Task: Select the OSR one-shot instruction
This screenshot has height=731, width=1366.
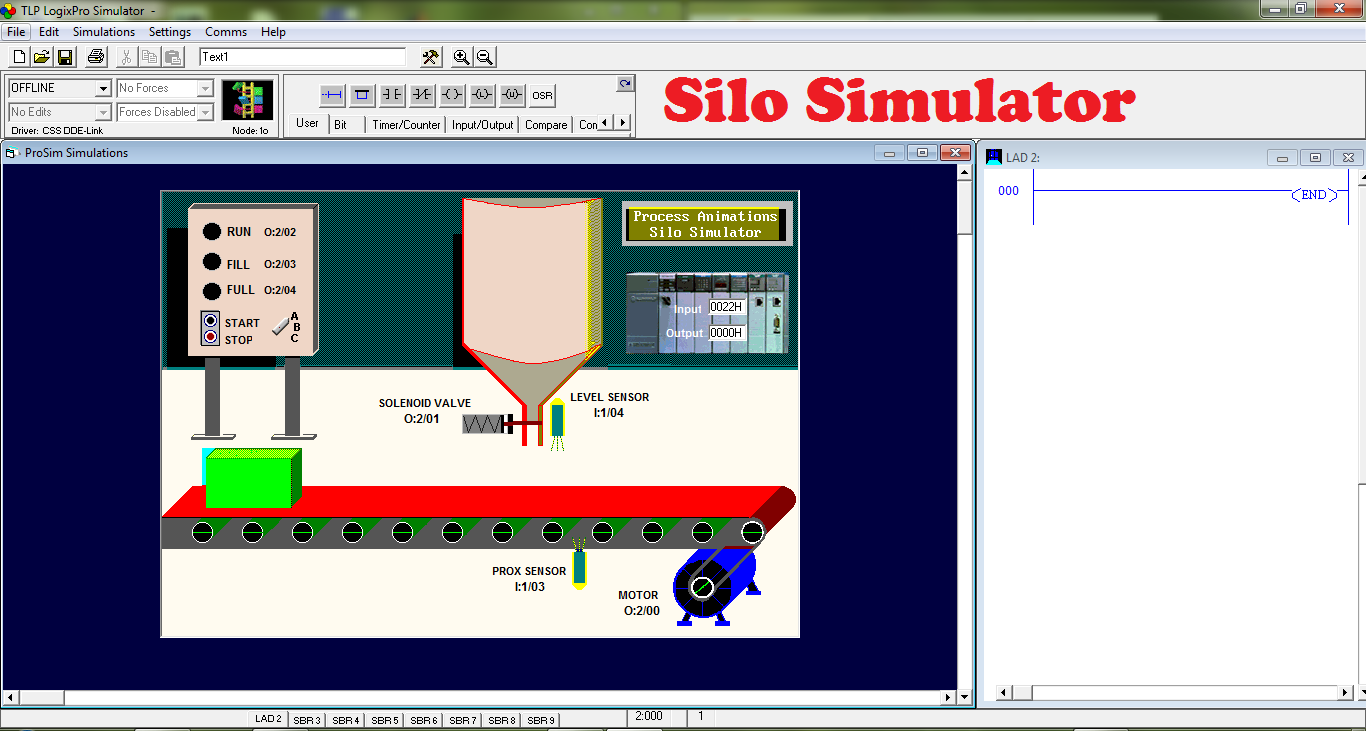Action: pos(541,94)
